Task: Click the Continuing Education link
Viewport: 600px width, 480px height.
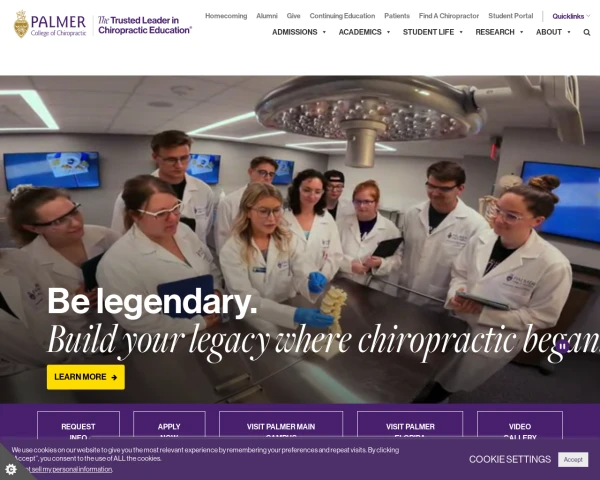Action: pyautogui.click(x=342, y=16)
